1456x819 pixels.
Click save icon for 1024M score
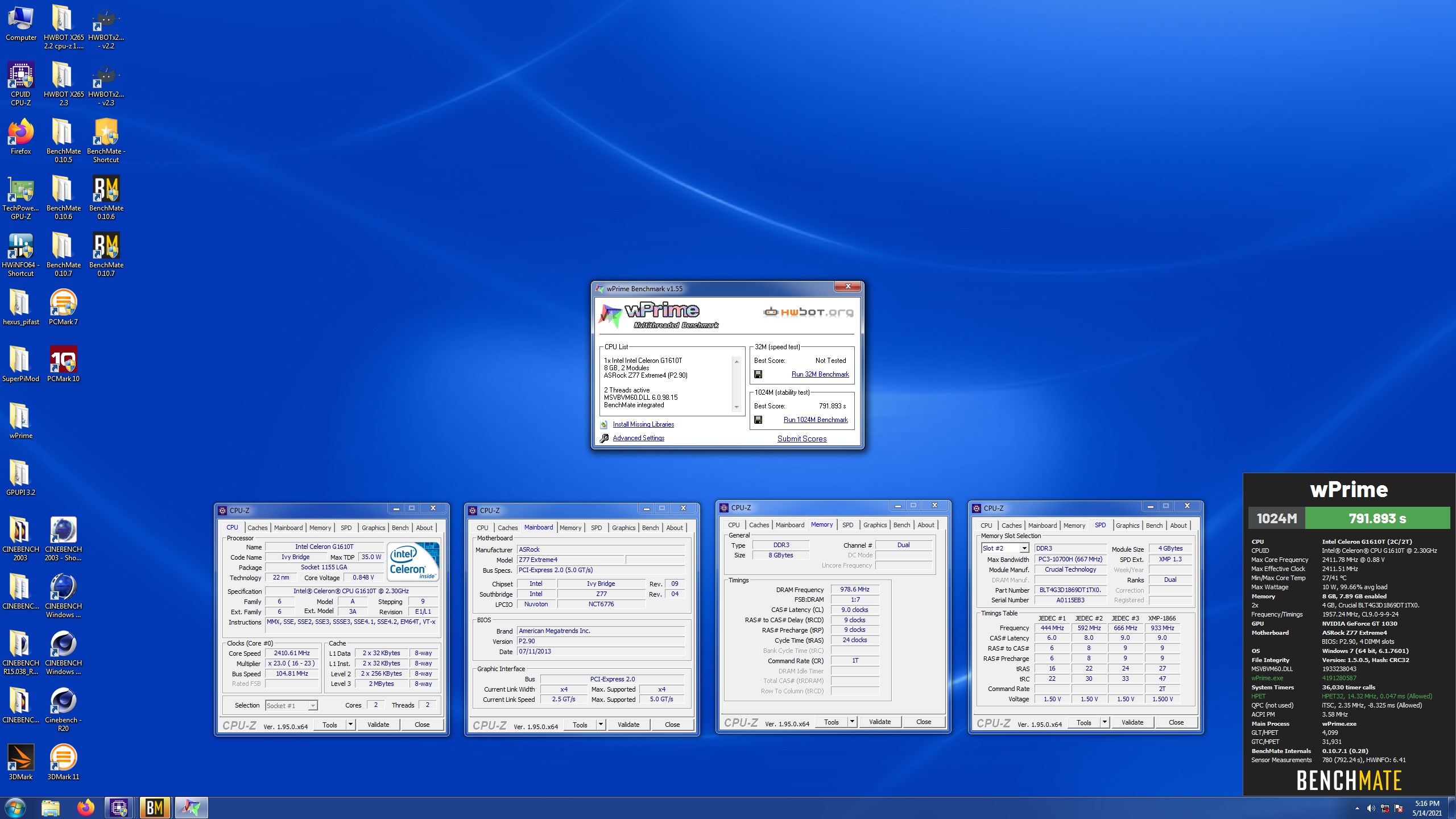pos(758,420)
